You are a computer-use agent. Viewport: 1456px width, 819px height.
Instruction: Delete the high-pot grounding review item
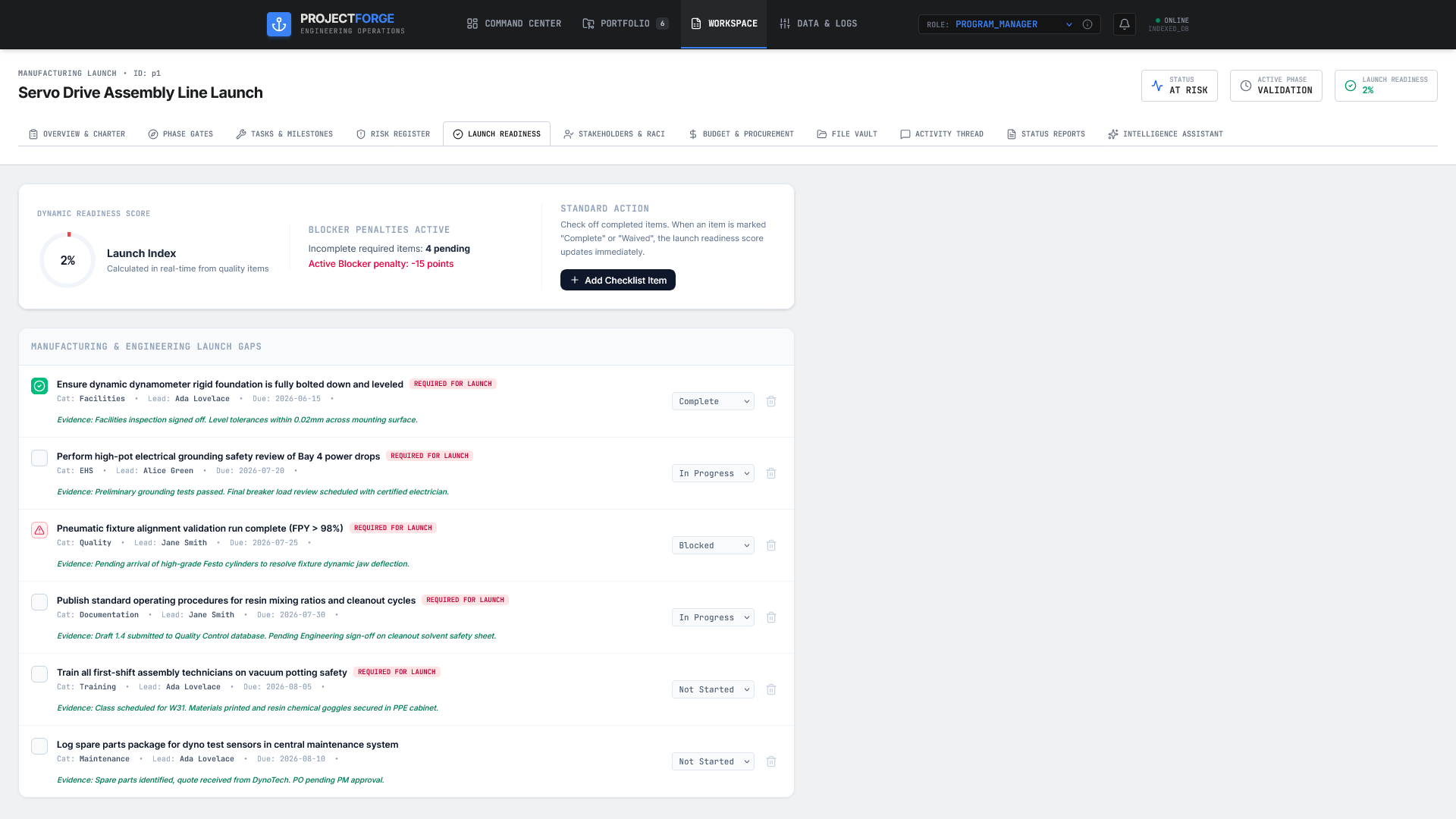pyautogui.click(x=771, y=473)
